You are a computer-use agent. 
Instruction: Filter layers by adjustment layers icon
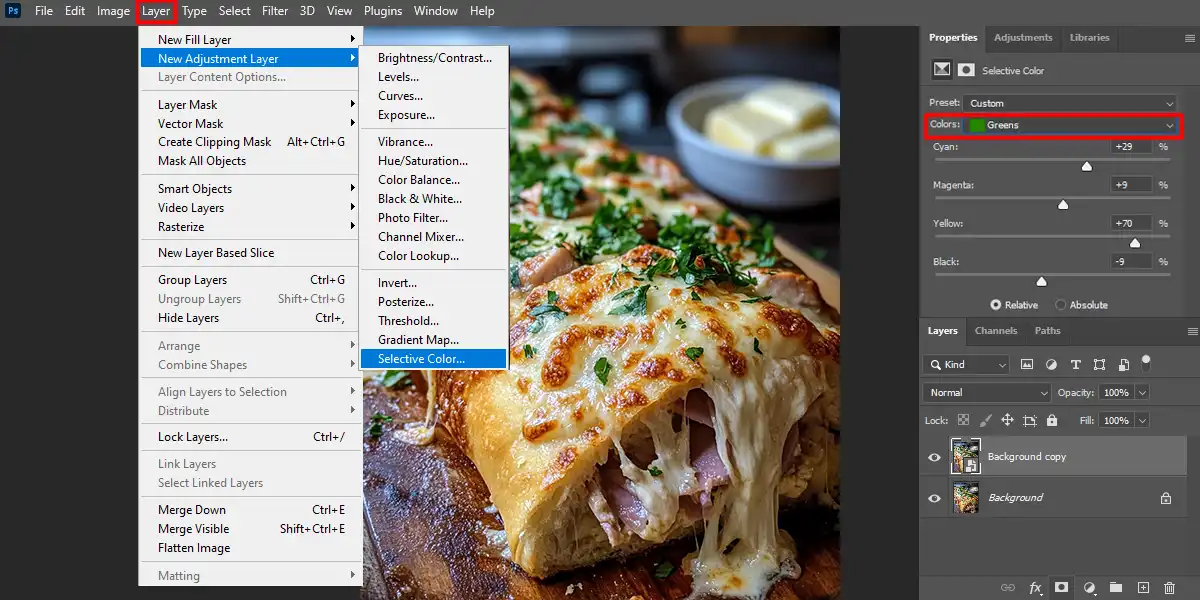1051,365
